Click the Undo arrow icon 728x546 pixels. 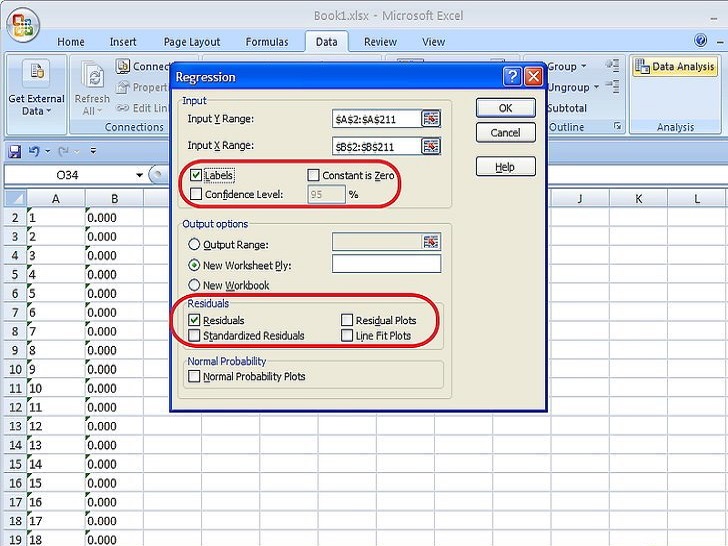click(x=34, y=151)
